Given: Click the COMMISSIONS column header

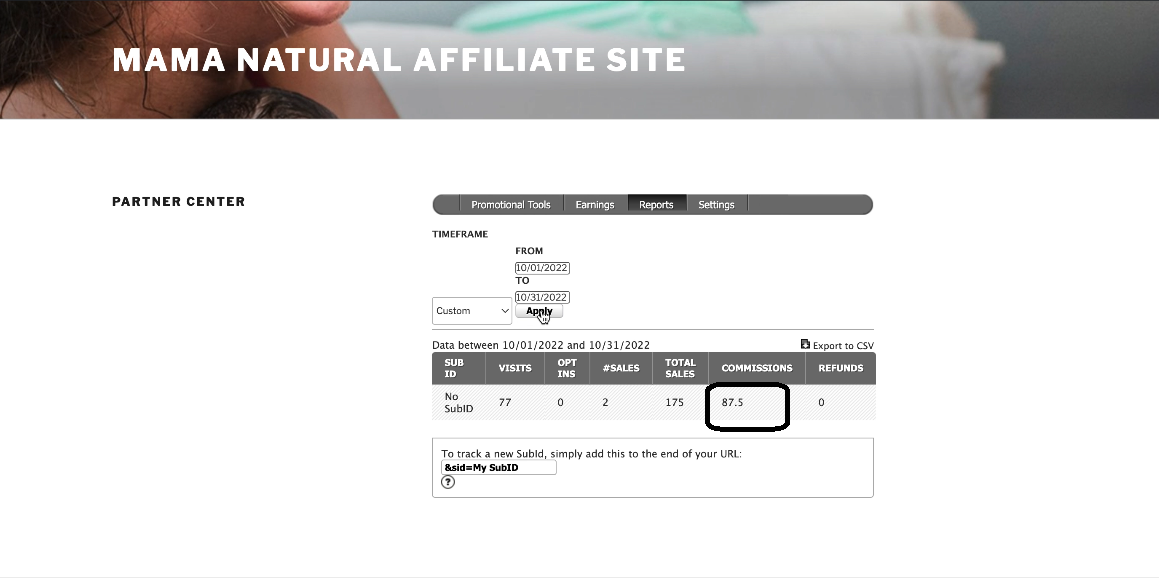Looking at the screenshot, I should pos(757,368).
